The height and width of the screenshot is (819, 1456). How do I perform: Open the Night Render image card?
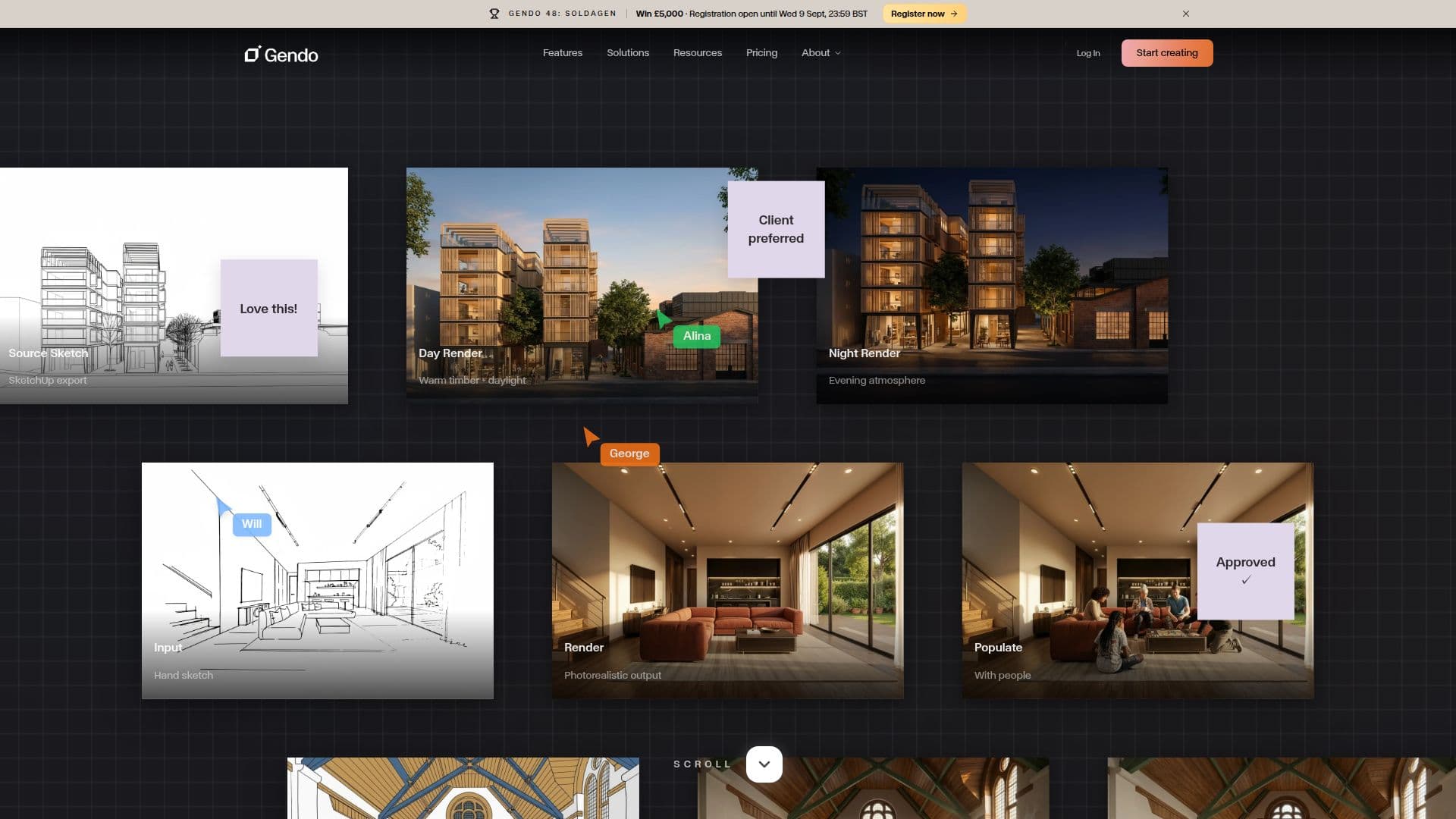(x=992, y=286)
